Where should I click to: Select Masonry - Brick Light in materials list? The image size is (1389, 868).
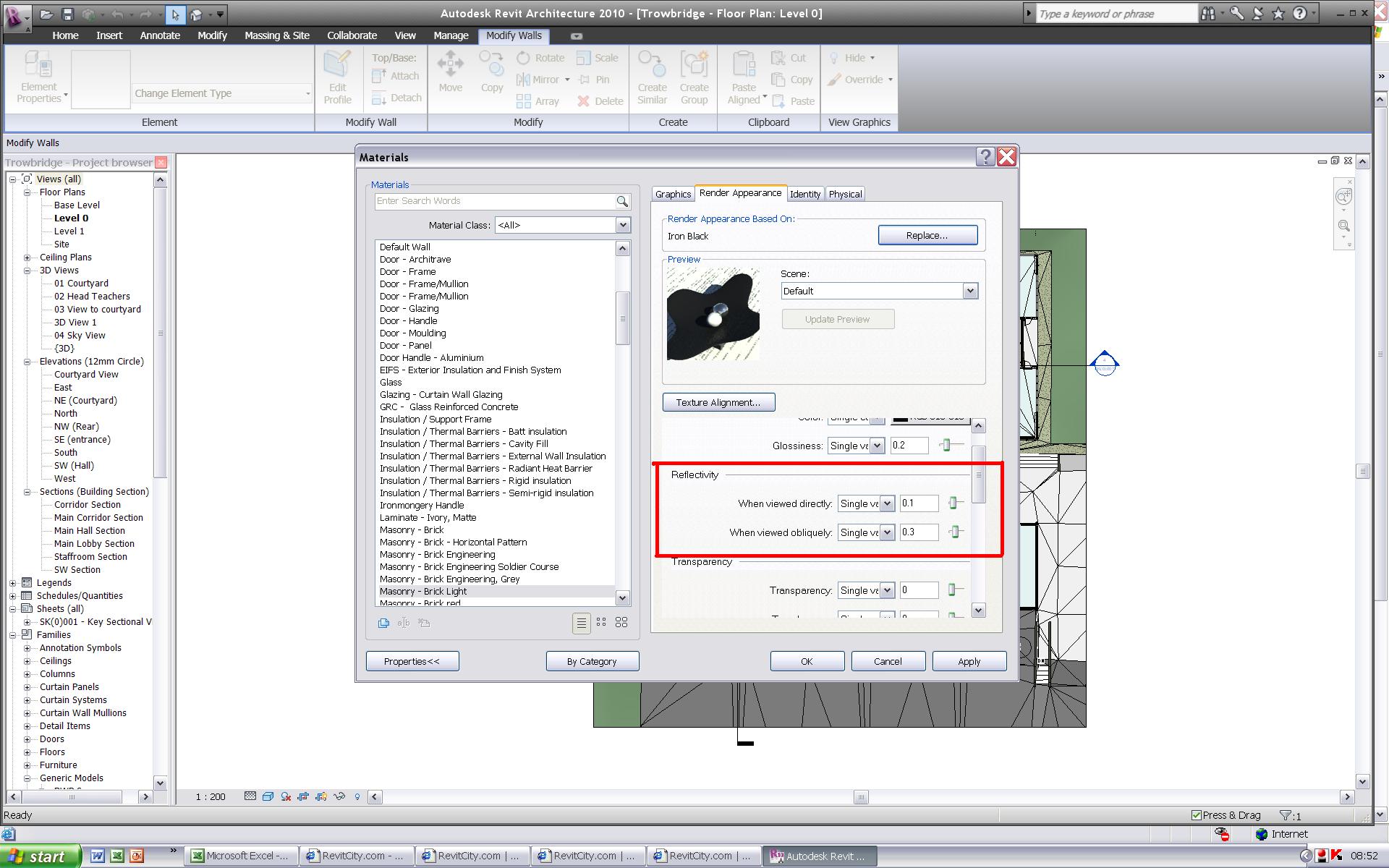[x=423, y=592]
